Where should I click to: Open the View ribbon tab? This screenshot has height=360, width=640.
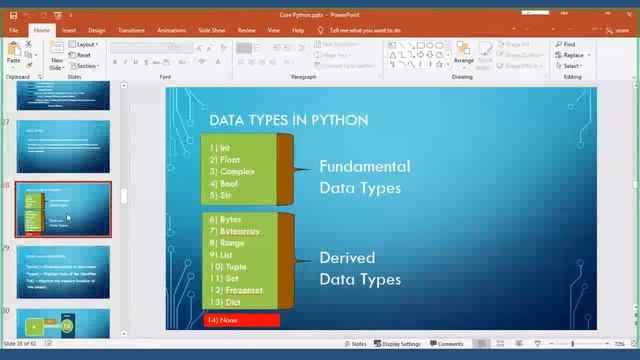[x=273, y=31]
